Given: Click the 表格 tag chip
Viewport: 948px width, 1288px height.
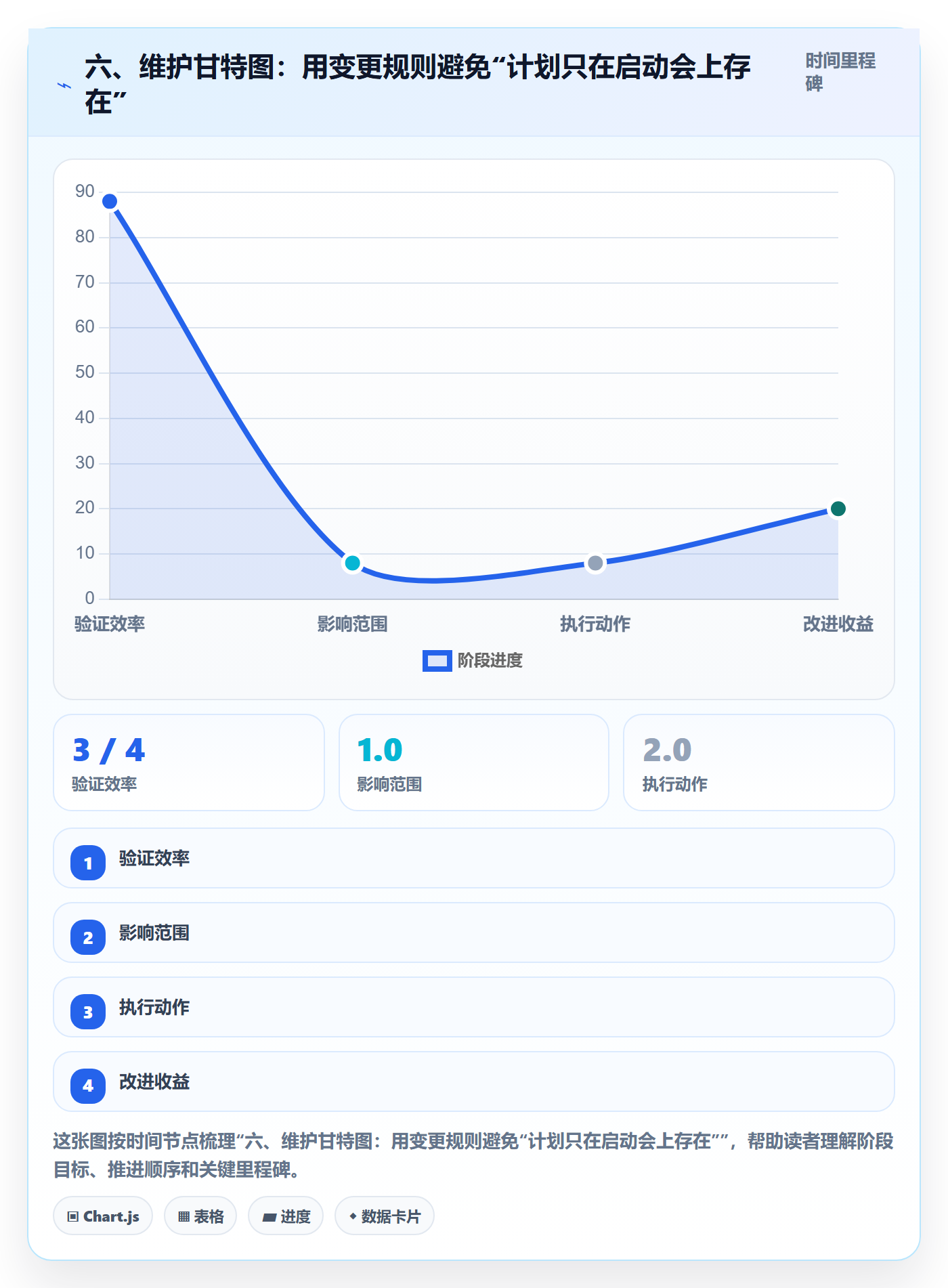Looking at the screenshot, I should tap(200, 1216).
